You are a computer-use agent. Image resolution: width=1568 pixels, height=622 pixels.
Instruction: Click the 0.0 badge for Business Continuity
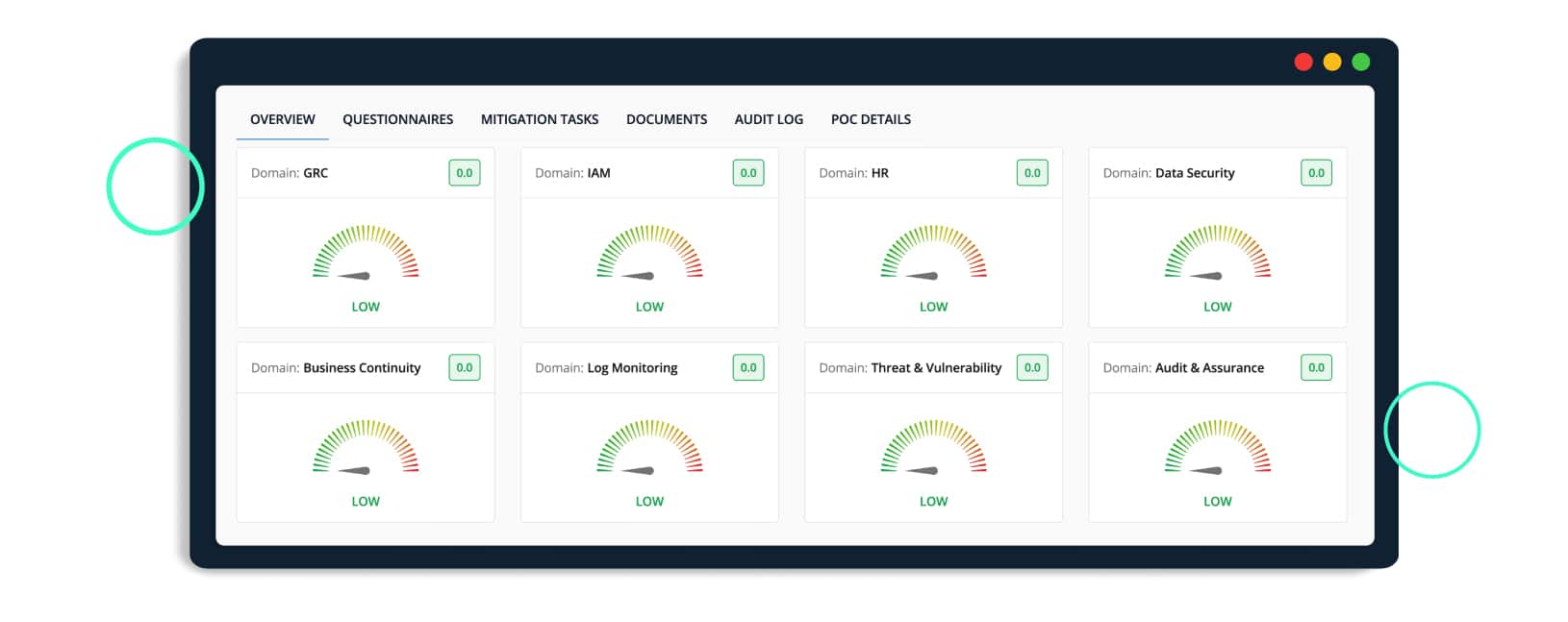coord(465,367)
